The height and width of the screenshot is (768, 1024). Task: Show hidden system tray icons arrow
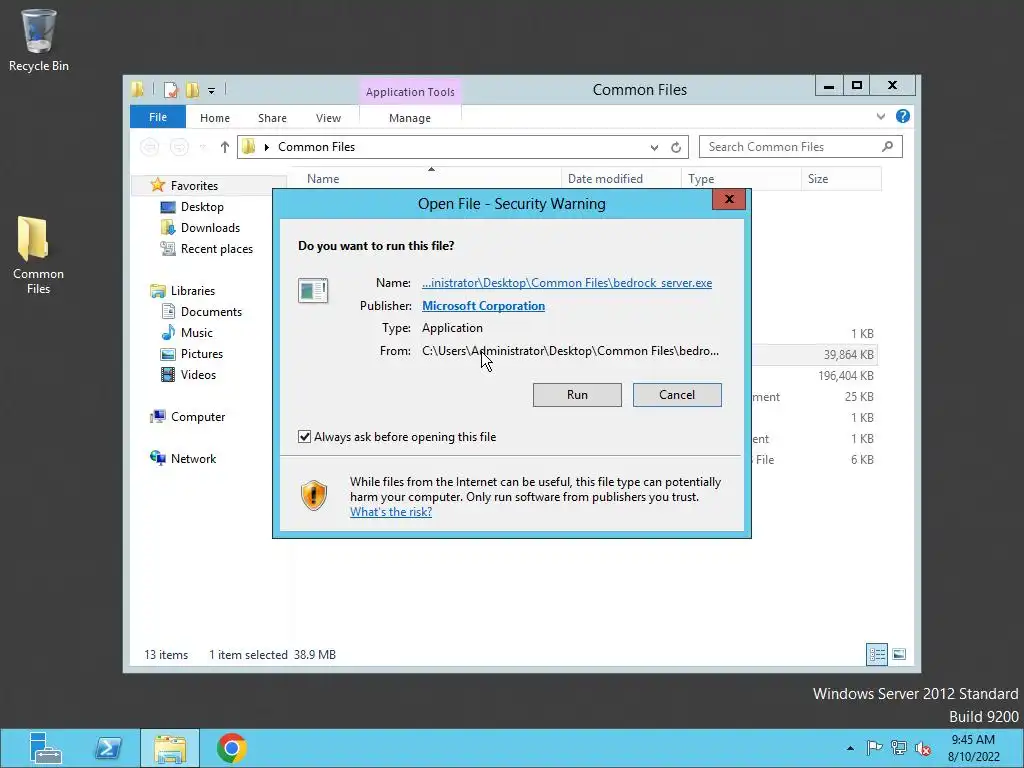coord(850,748)
